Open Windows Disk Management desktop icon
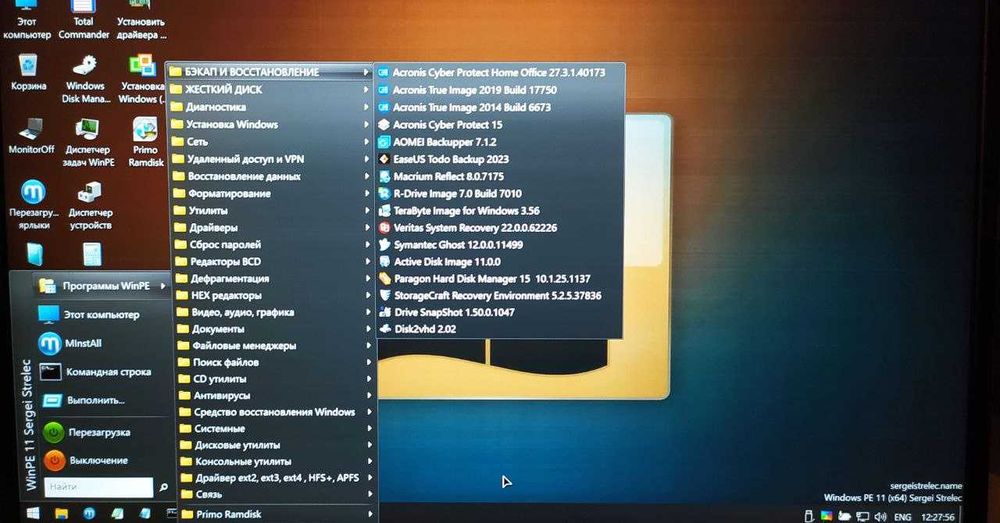The height and width of the screenshot is (523, 1000). [85, 78]
